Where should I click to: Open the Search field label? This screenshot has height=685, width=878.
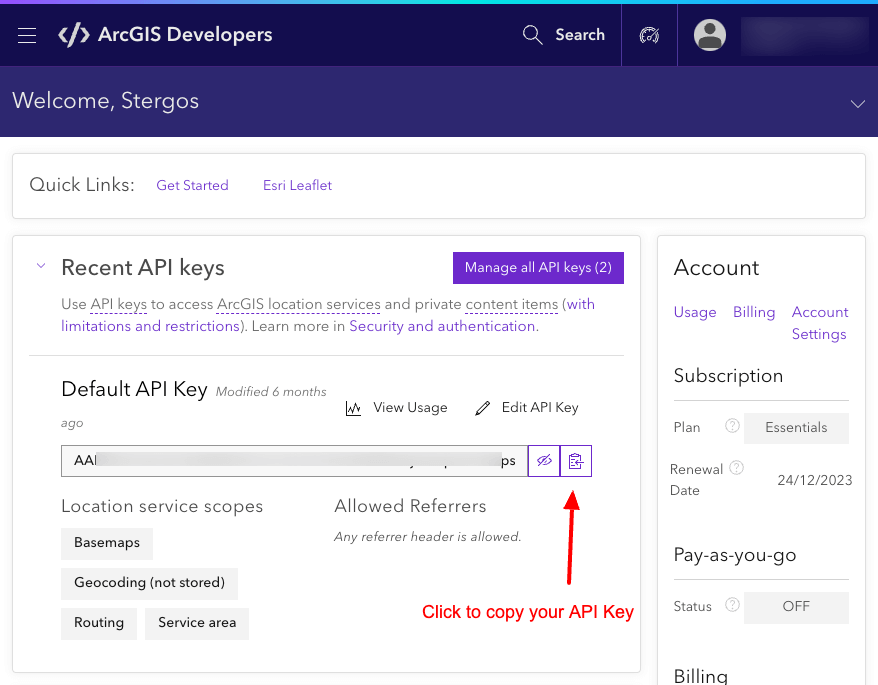click(580, 35)
